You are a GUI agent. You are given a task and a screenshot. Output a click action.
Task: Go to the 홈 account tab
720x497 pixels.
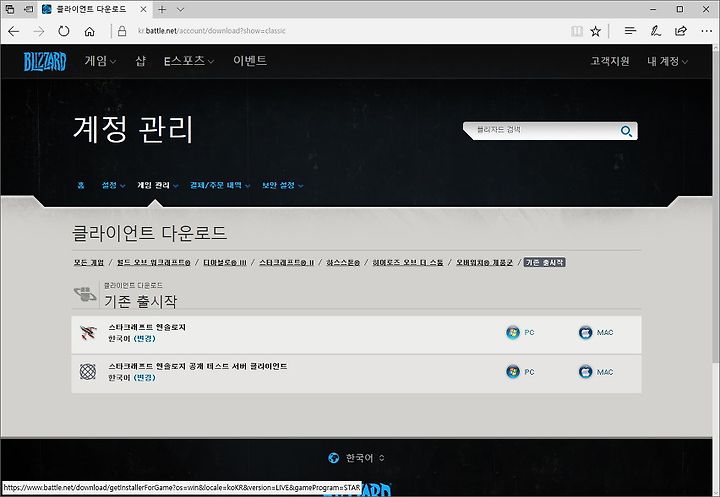click(x=81, y=185)
